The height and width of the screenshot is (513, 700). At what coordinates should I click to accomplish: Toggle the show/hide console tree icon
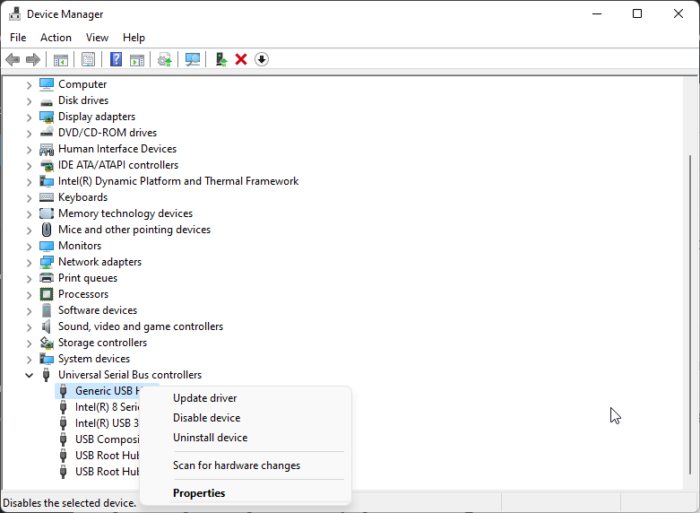point(61,59)
